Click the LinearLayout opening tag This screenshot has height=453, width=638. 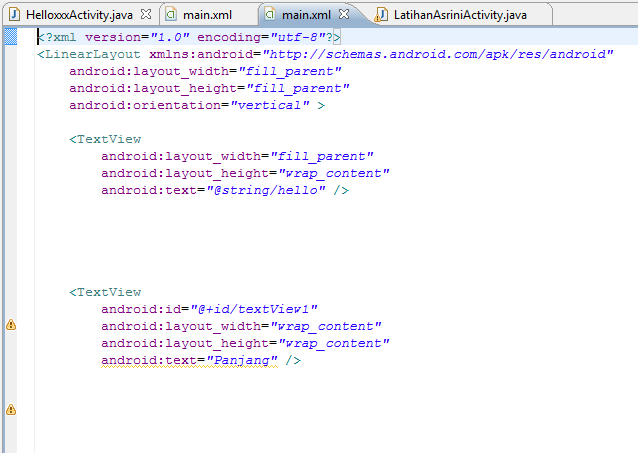click(x=89, y=54)
